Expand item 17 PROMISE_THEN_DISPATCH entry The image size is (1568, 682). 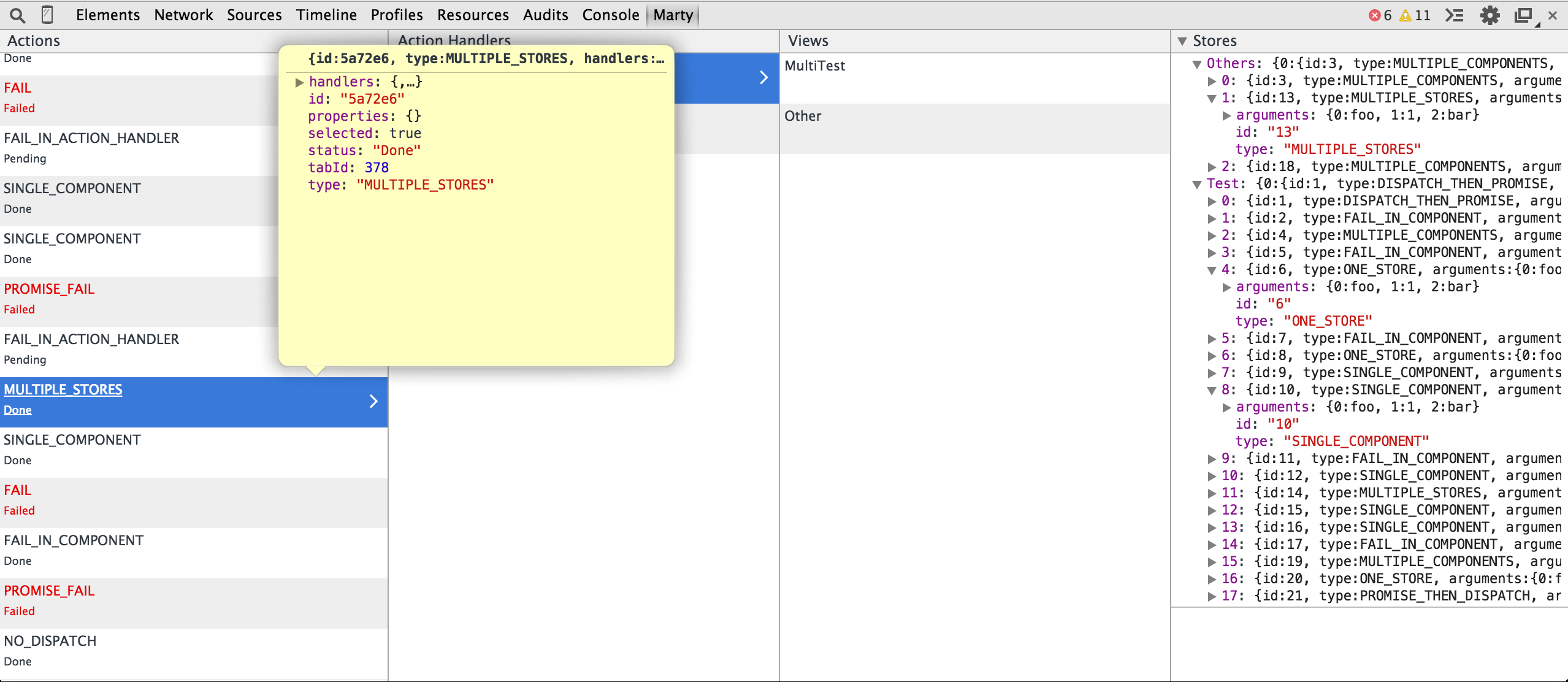click(1211, 596)
